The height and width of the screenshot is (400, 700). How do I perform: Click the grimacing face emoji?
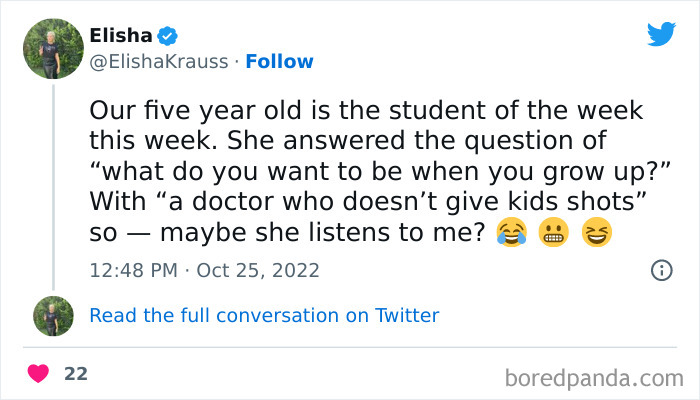(x=553, y=232)
